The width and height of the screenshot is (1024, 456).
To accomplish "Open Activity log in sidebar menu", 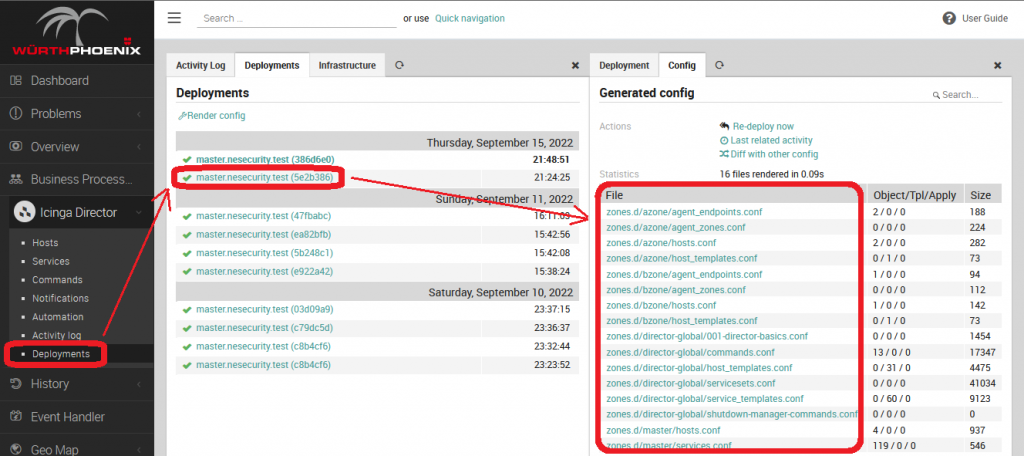I will click(x=57, y=335).
